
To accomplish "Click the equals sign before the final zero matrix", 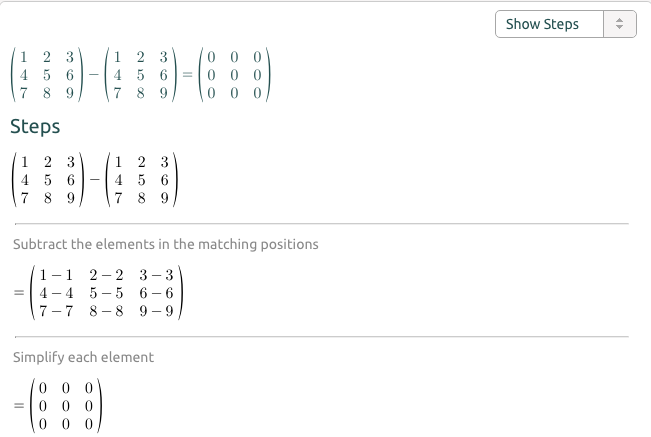I will point(19,405).
